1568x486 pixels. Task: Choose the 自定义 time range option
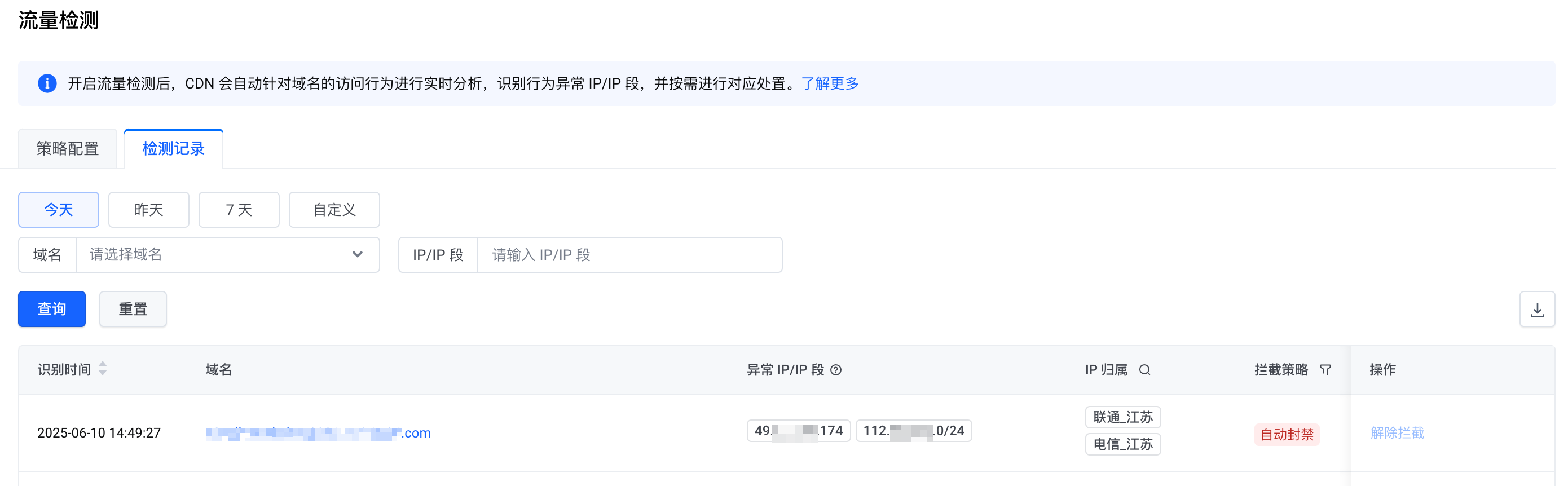point(334,210)
